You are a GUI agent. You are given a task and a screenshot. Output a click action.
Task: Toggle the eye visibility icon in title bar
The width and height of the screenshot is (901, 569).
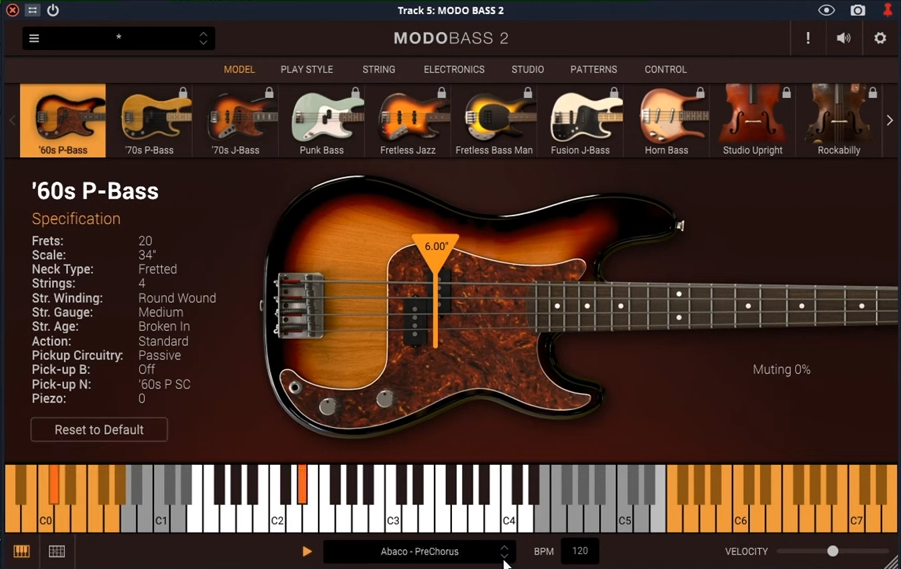click(826, 10)
